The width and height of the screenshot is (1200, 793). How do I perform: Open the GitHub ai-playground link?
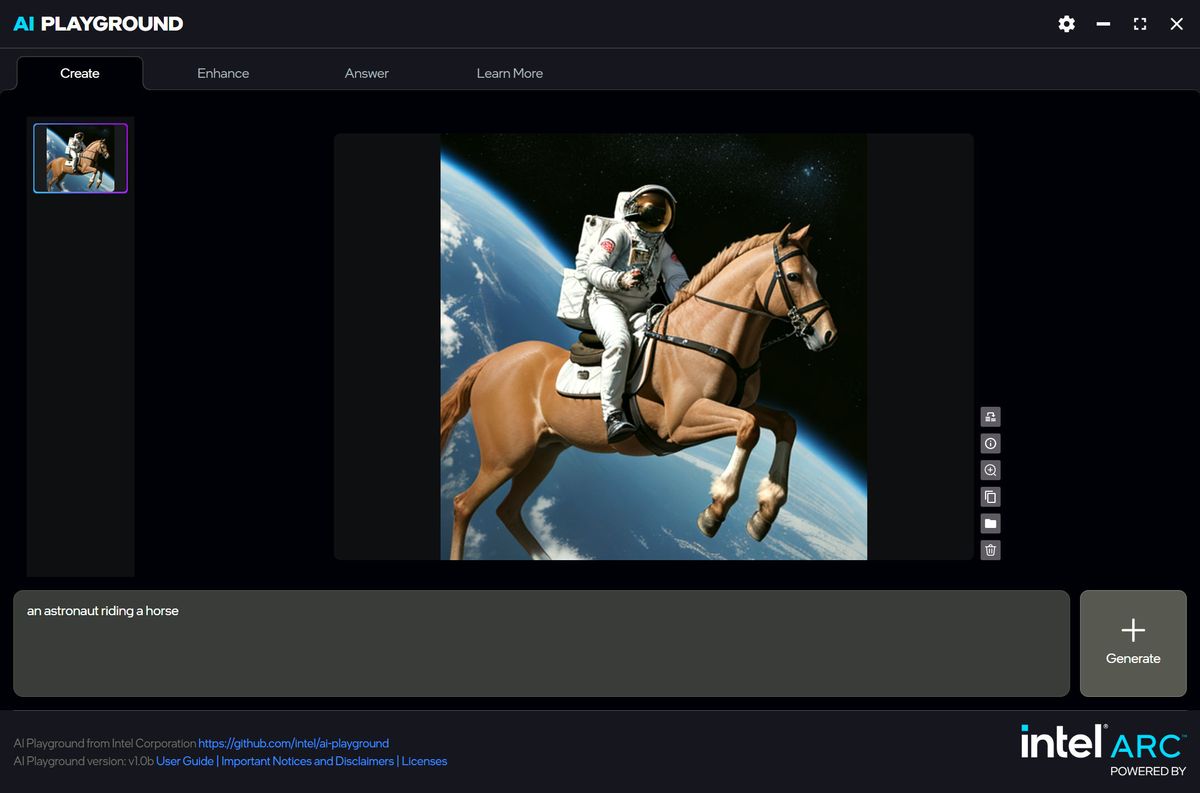pos(293,743)
